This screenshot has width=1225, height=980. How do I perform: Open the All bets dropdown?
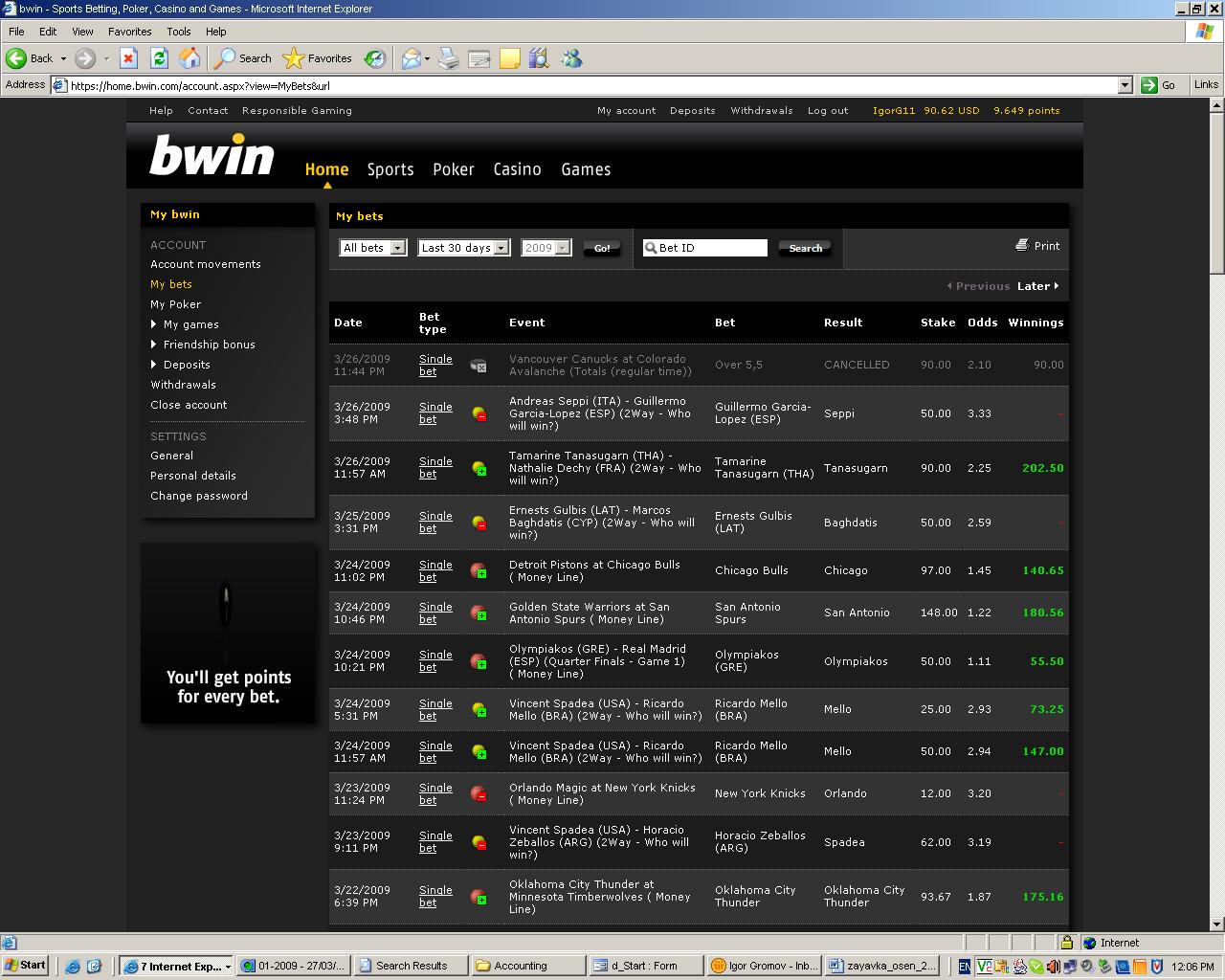373,248
